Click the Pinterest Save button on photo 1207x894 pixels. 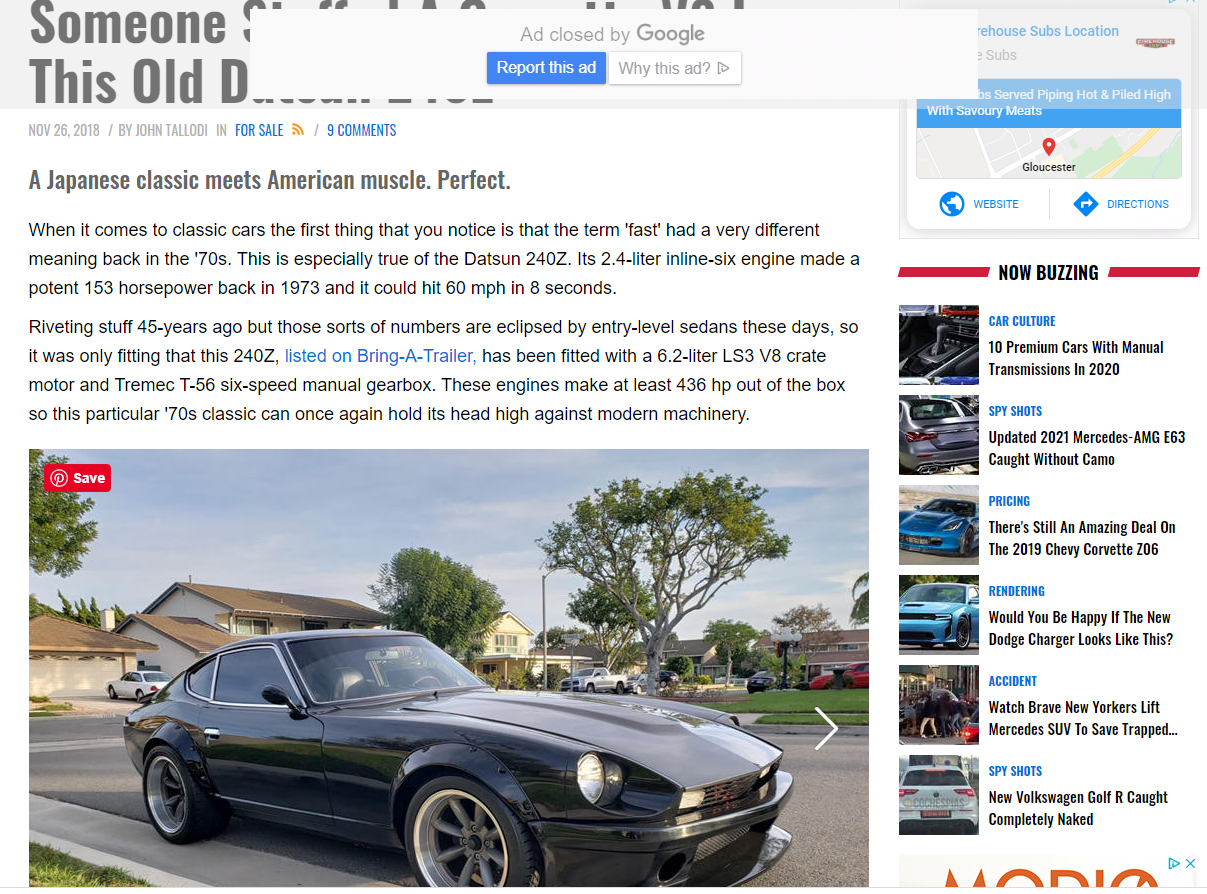[x=77, y=478]
